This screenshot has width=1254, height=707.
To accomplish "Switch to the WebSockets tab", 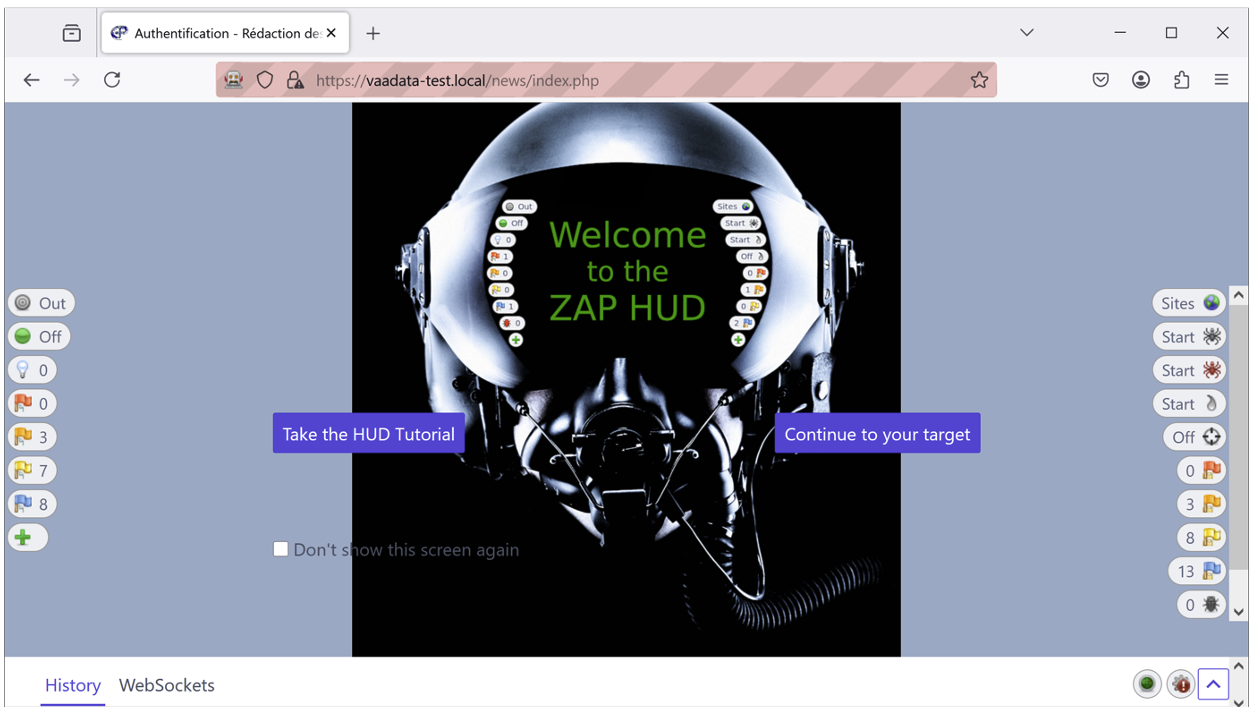I will tap(166, 685).
